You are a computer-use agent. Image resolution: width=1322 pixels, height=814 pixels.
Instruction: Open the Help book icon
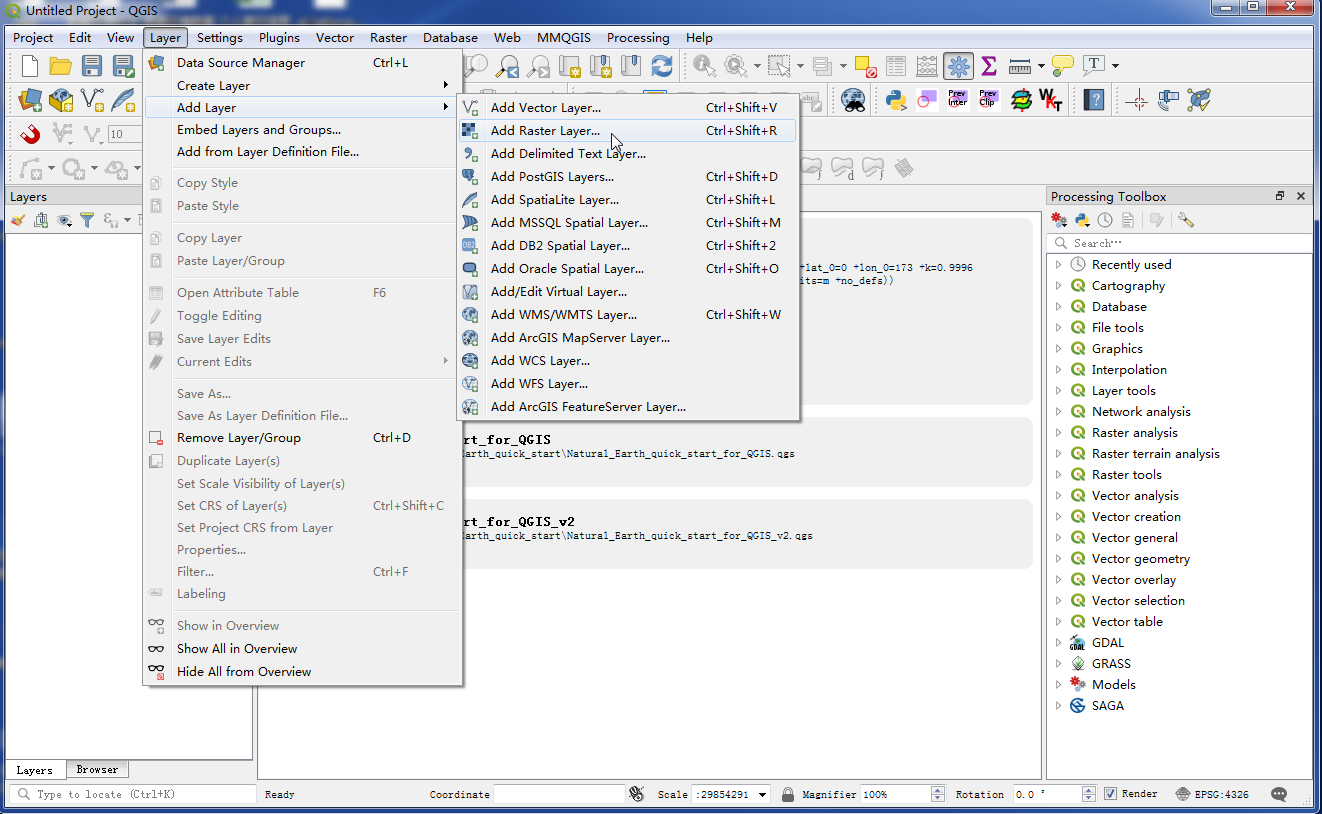pos(1094,100)
